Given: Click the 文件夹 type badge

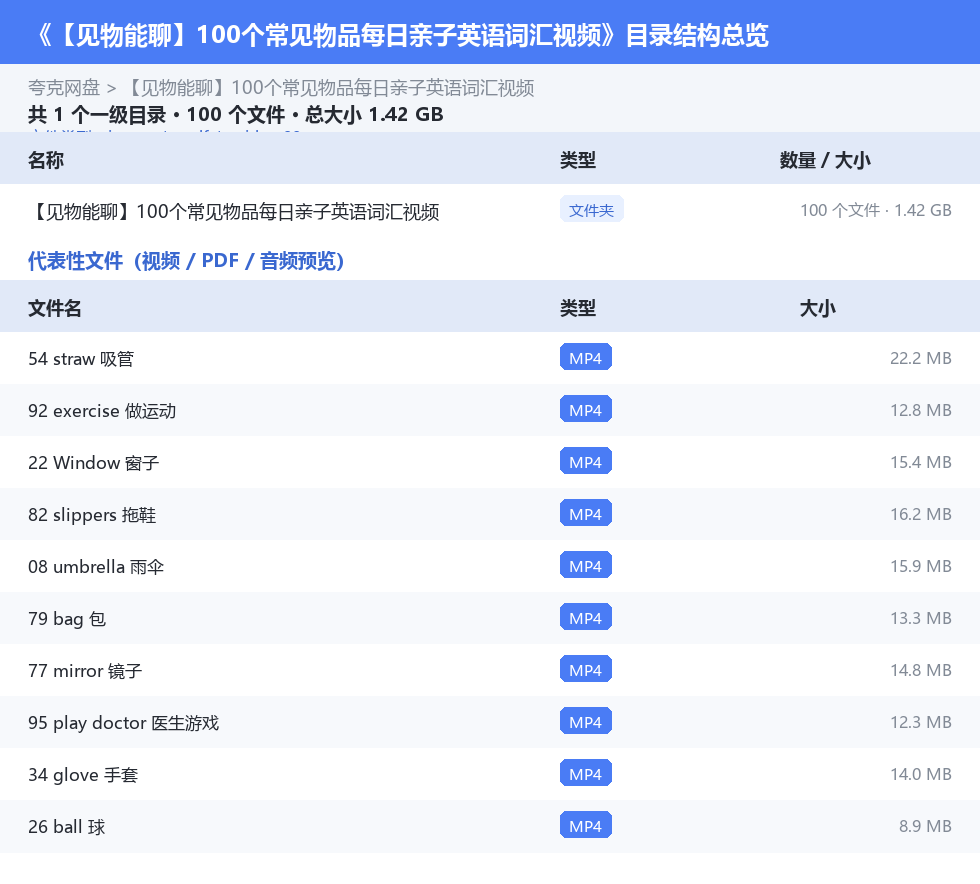Looking at the screenshot, I should pos(591,210).
